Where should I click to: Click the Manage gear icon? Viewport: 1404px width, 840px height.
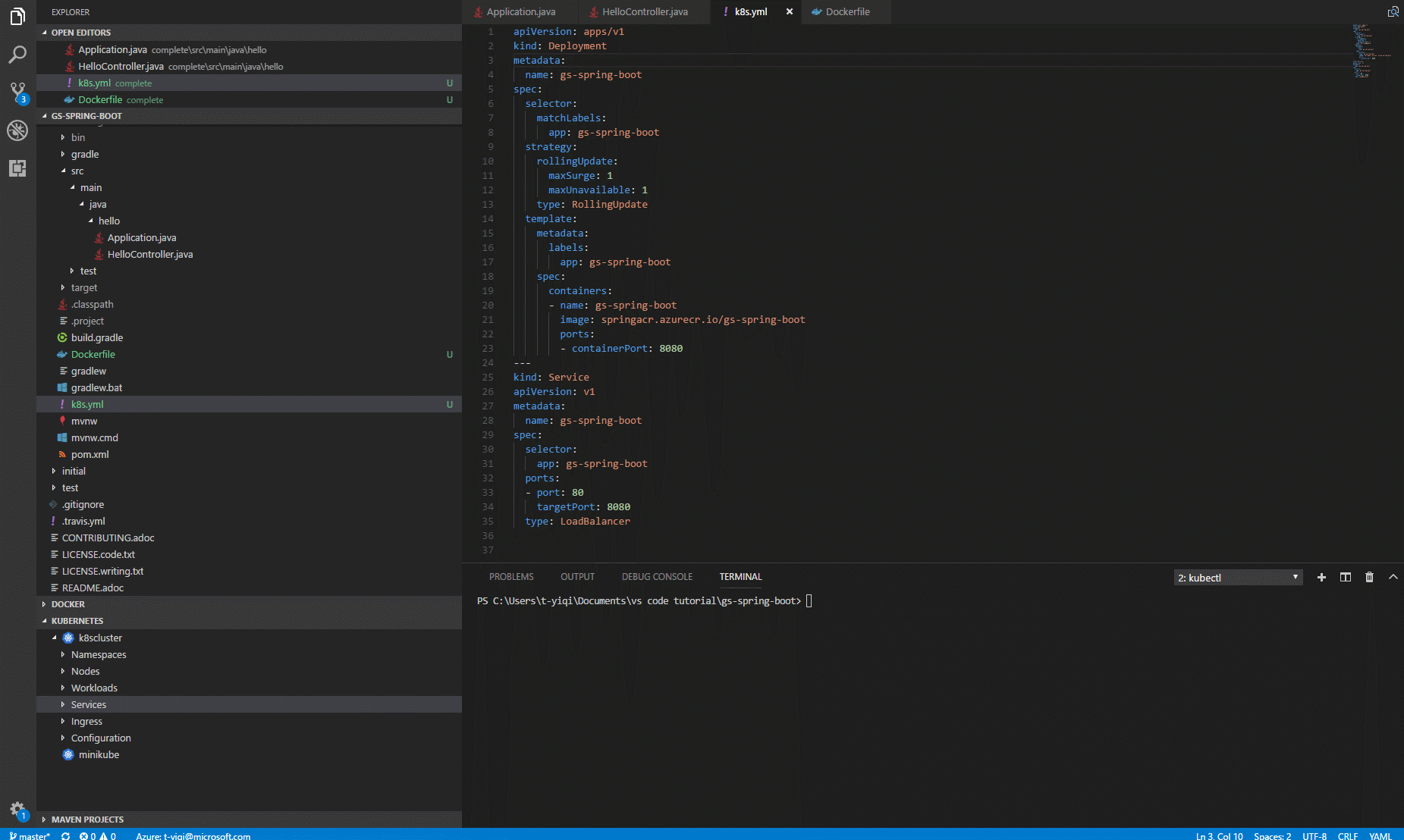point(17,809)
